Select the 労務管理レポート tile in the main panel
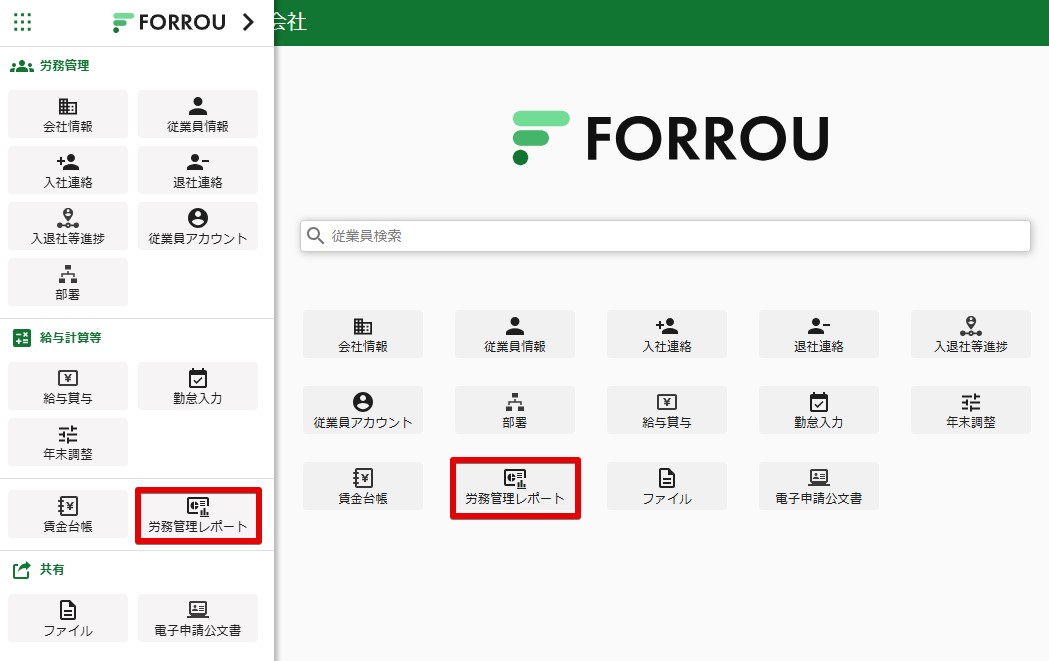Viewport: 1049px width, 661px height. point(515,487)
